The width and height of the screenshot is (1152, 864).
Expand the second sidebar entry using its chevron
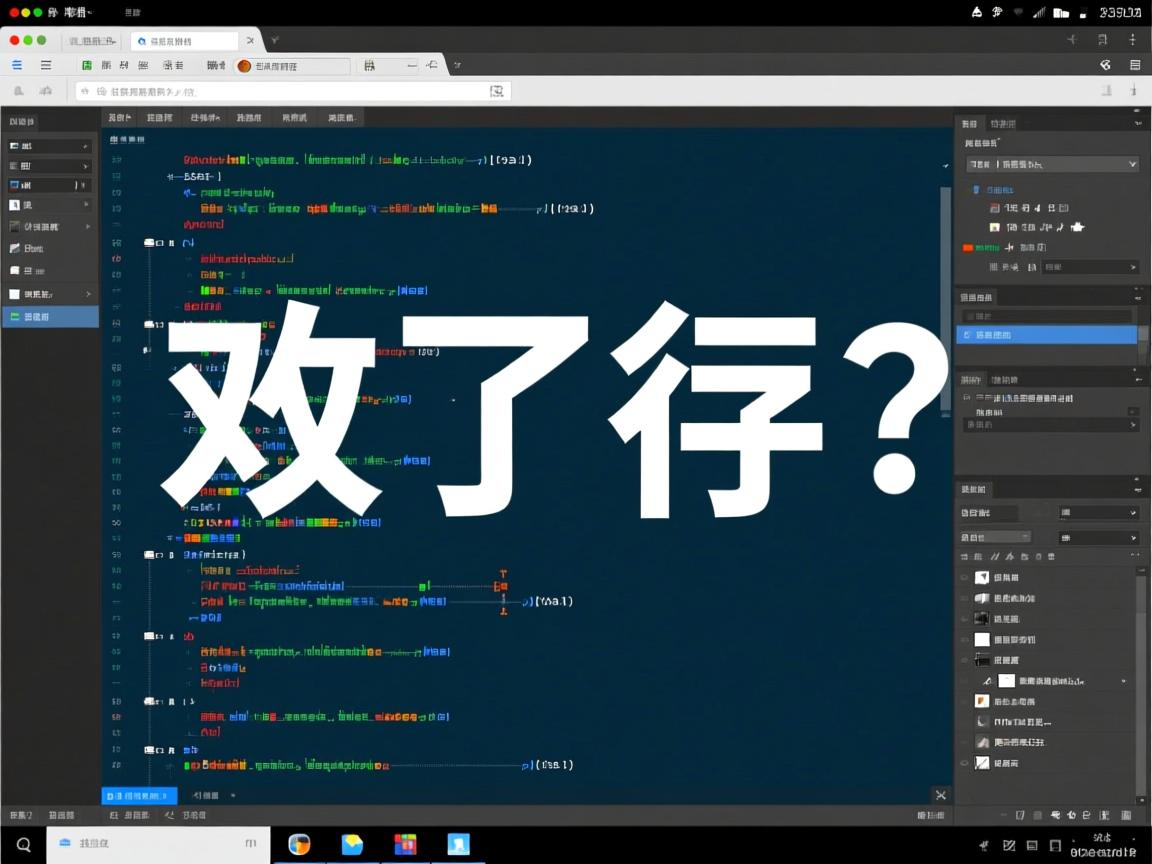(x=87, y=166)
